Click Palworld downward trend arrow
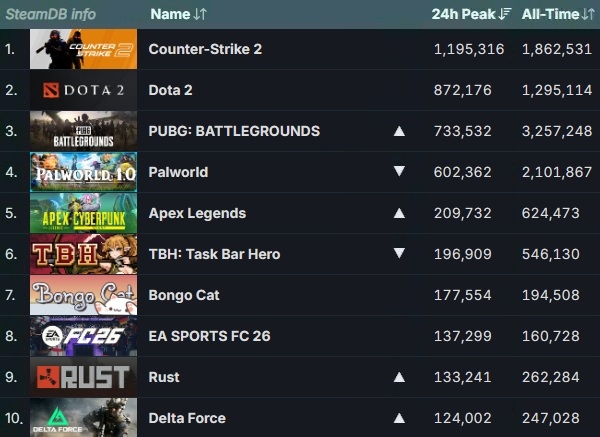Image resolution: width=600 pixels, height=437 pixels. click(x=399, y=171)
